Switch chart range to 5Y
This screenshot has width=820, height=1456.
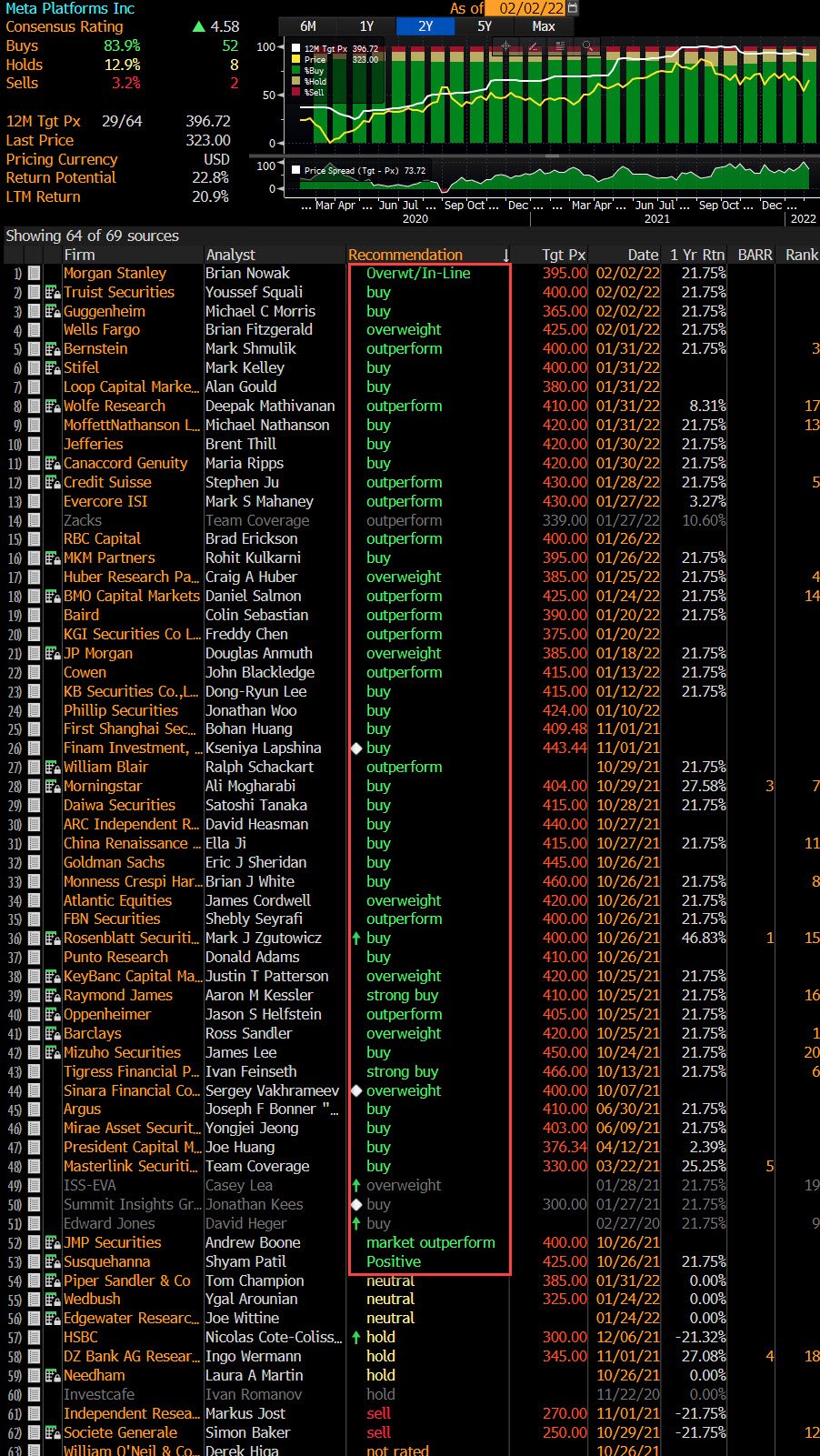click(x=485, y=26)
